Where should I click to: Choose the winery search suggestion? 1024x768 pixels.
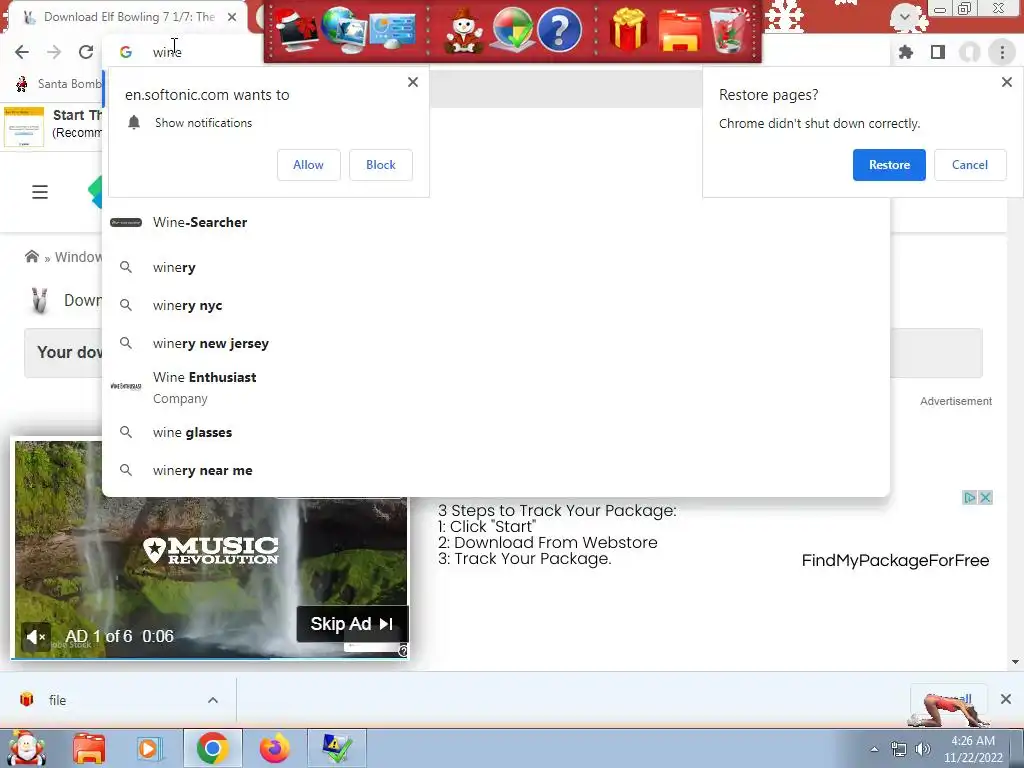tap(496, 267)
